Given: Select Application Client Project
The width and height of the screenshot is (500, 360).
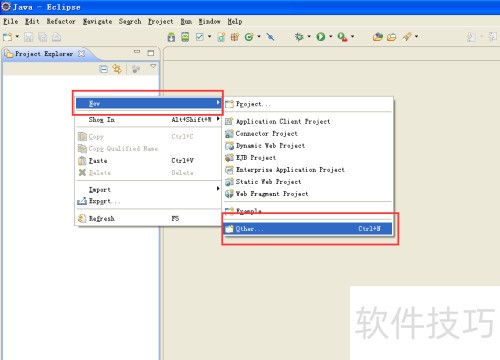Looking at the screenshot, I should [308, 121].
